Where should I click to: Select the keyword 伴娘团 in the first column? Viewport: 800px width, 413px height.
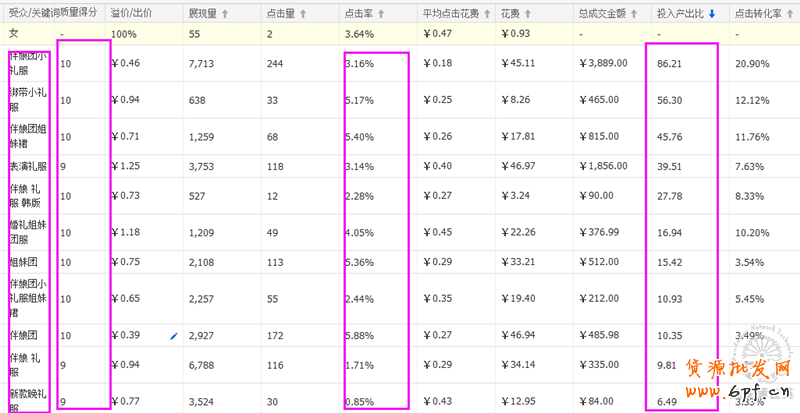pos(24,337)
